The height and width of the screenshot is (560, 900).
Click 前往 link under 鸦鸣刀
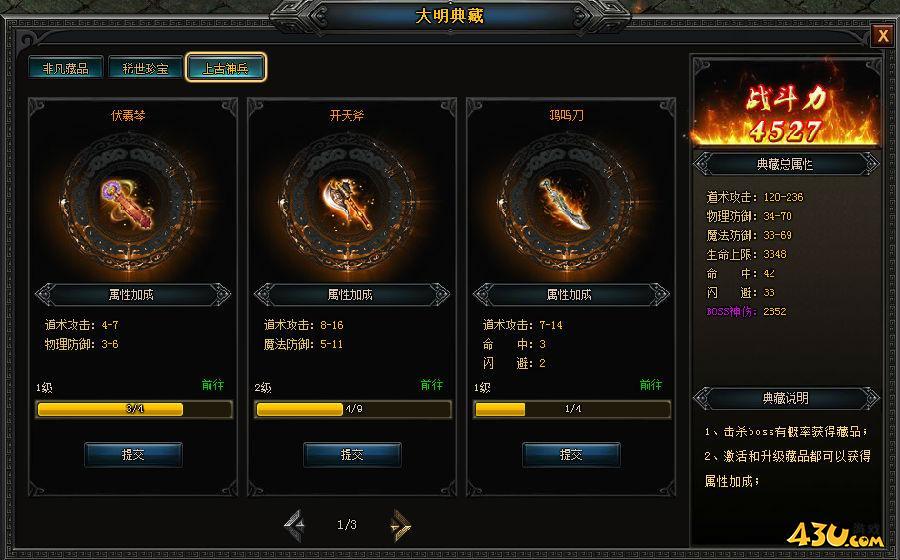pos(651,385)
